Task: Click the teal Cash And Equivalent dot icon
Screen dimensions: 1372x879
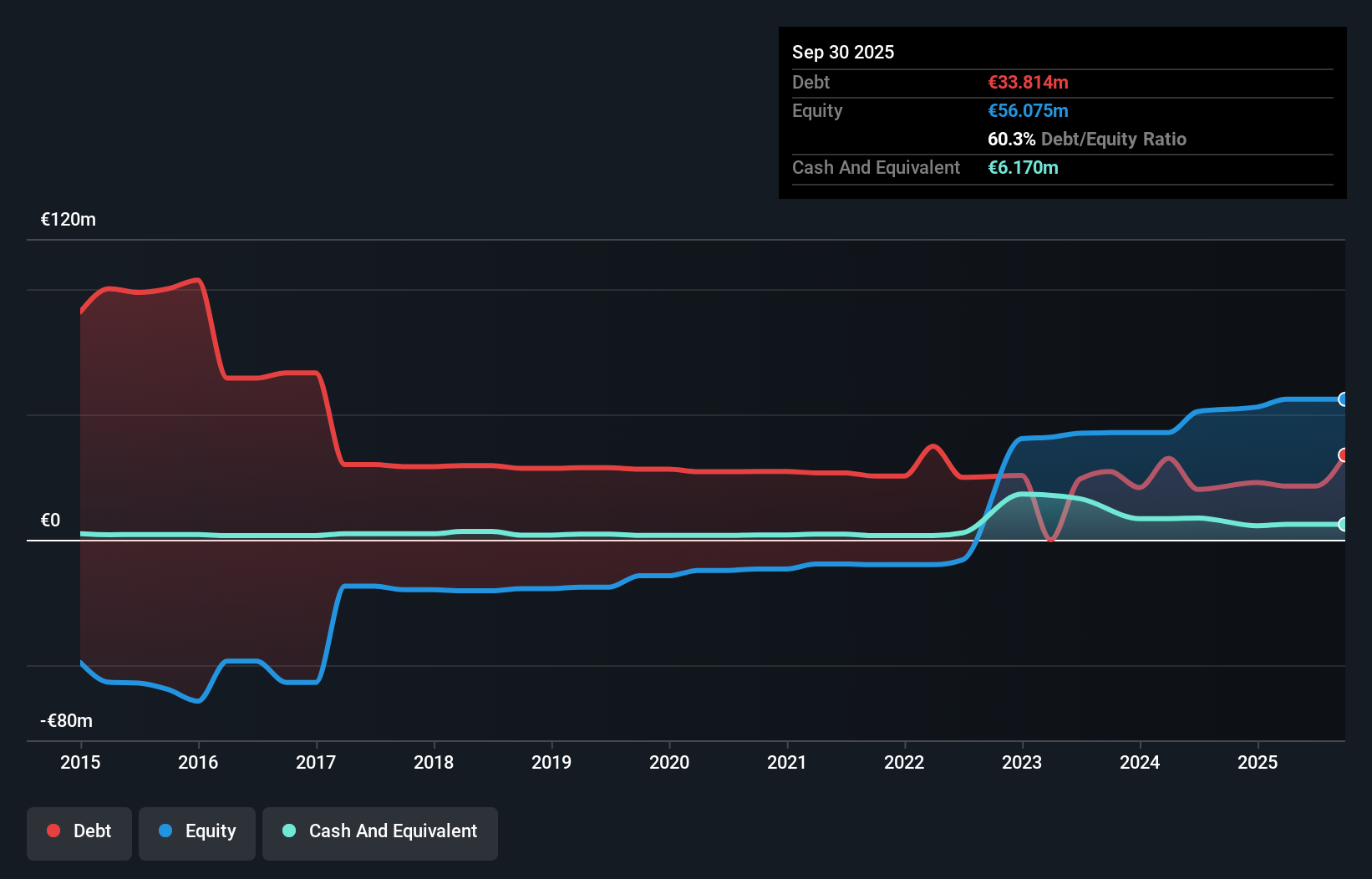Action: (288, 831)
